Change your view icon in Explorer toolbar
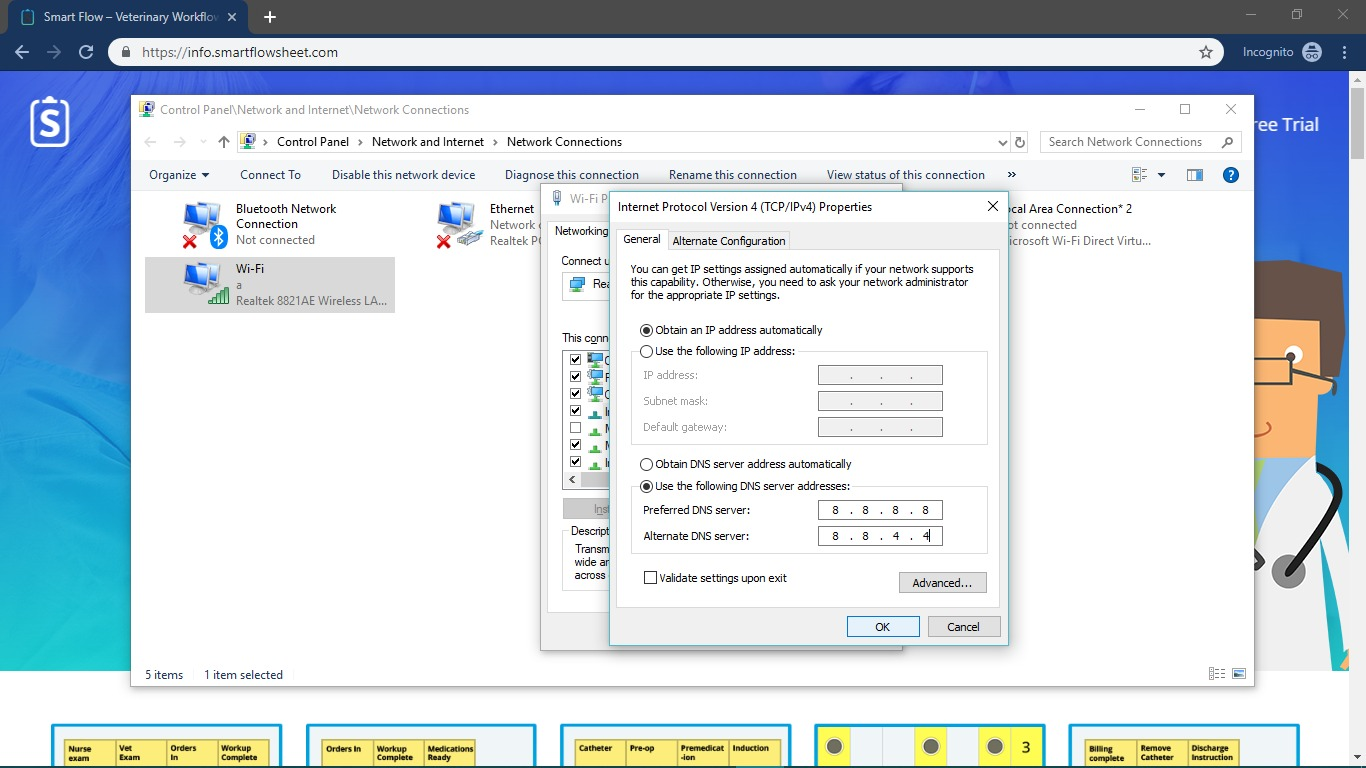The height and width of the screenshot is (768, 1366). pyautogui.click(x=1139, y=175)
